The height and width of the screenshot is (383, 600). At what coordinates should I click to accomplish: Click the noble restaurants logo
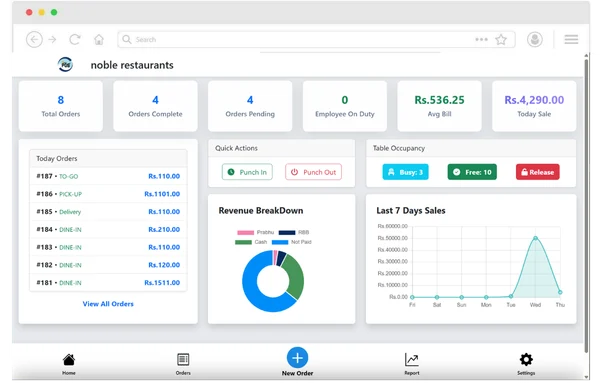[x=65, y=65]
